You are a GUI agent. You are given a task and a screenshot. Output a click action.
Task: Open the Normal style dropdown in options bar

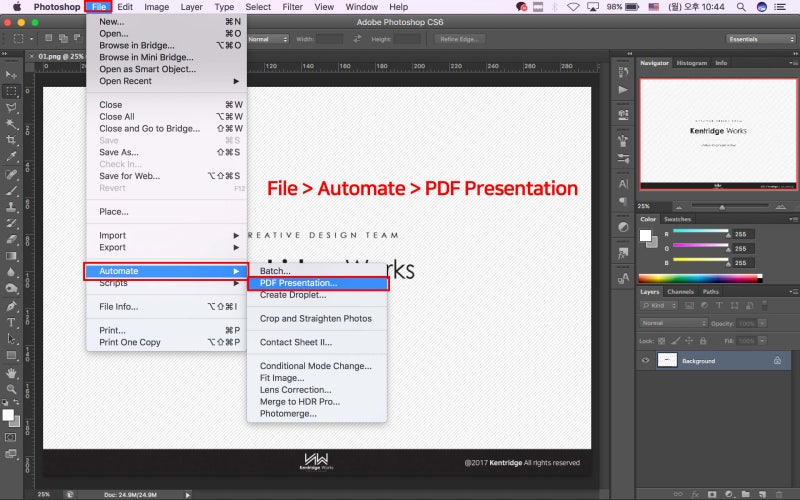click(268, 39)
